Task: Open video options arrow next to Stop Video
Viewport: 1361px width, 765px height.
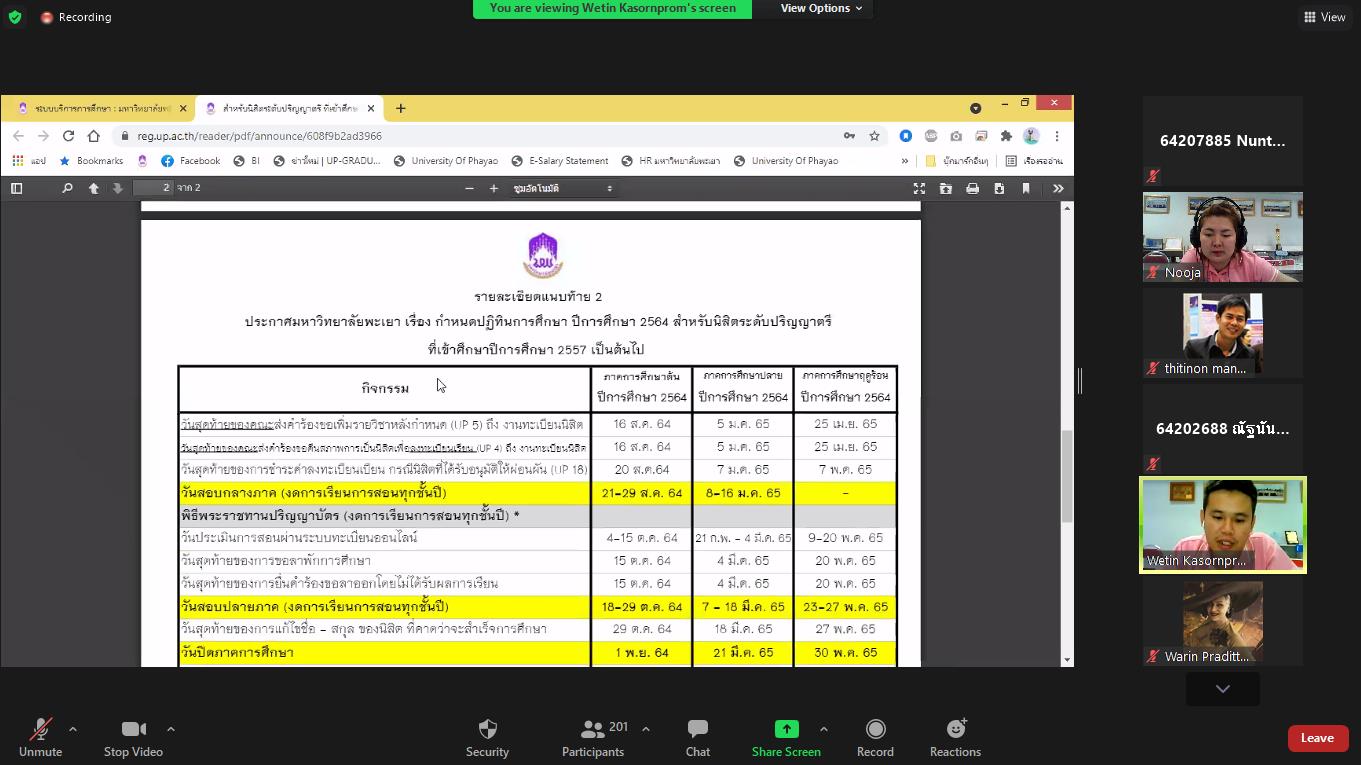Action: tap(170, 729)
